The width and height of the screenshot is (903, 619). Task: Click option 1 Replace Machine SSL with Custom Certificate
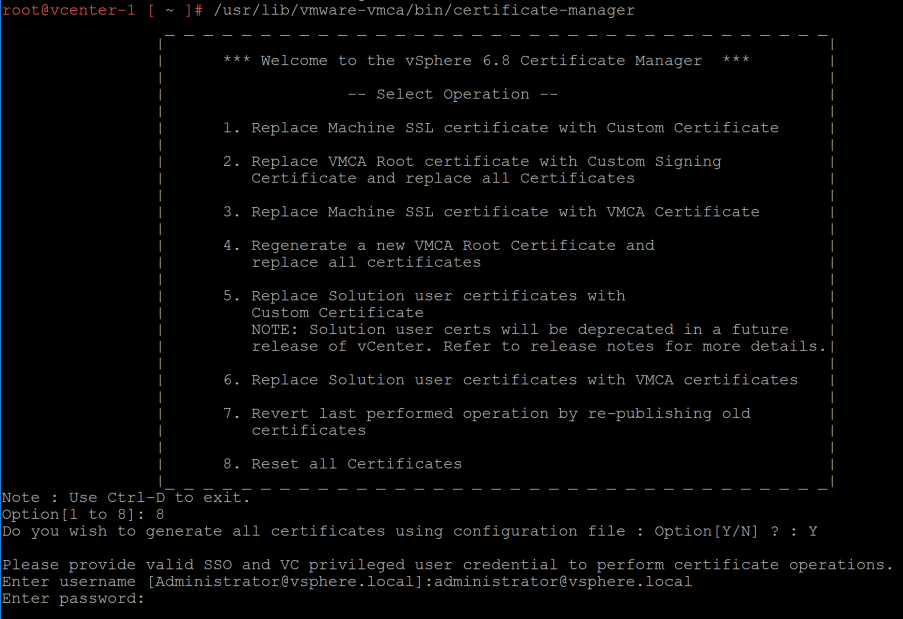coord(501,128)
